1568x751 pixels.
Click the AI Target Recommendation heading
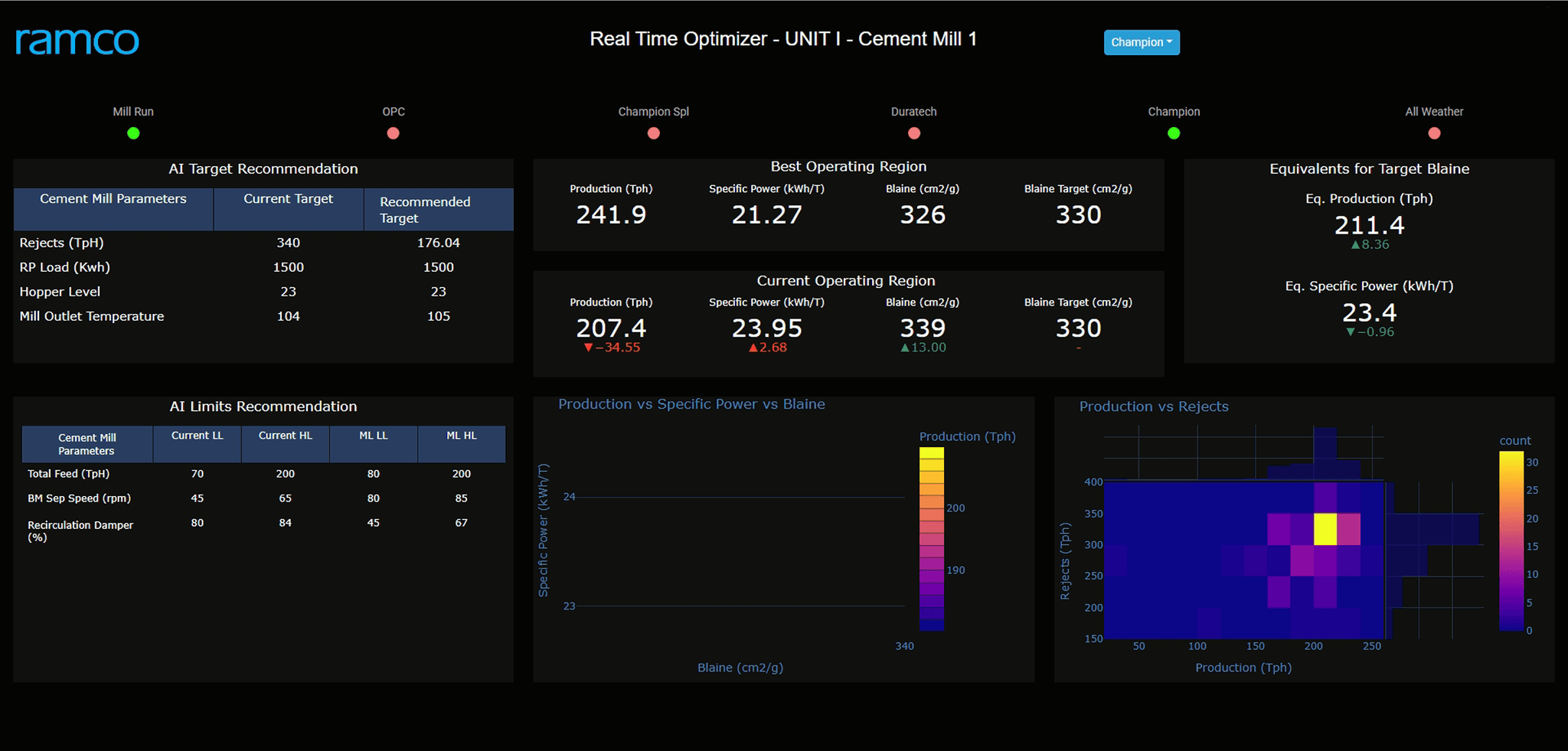point(263,169)
